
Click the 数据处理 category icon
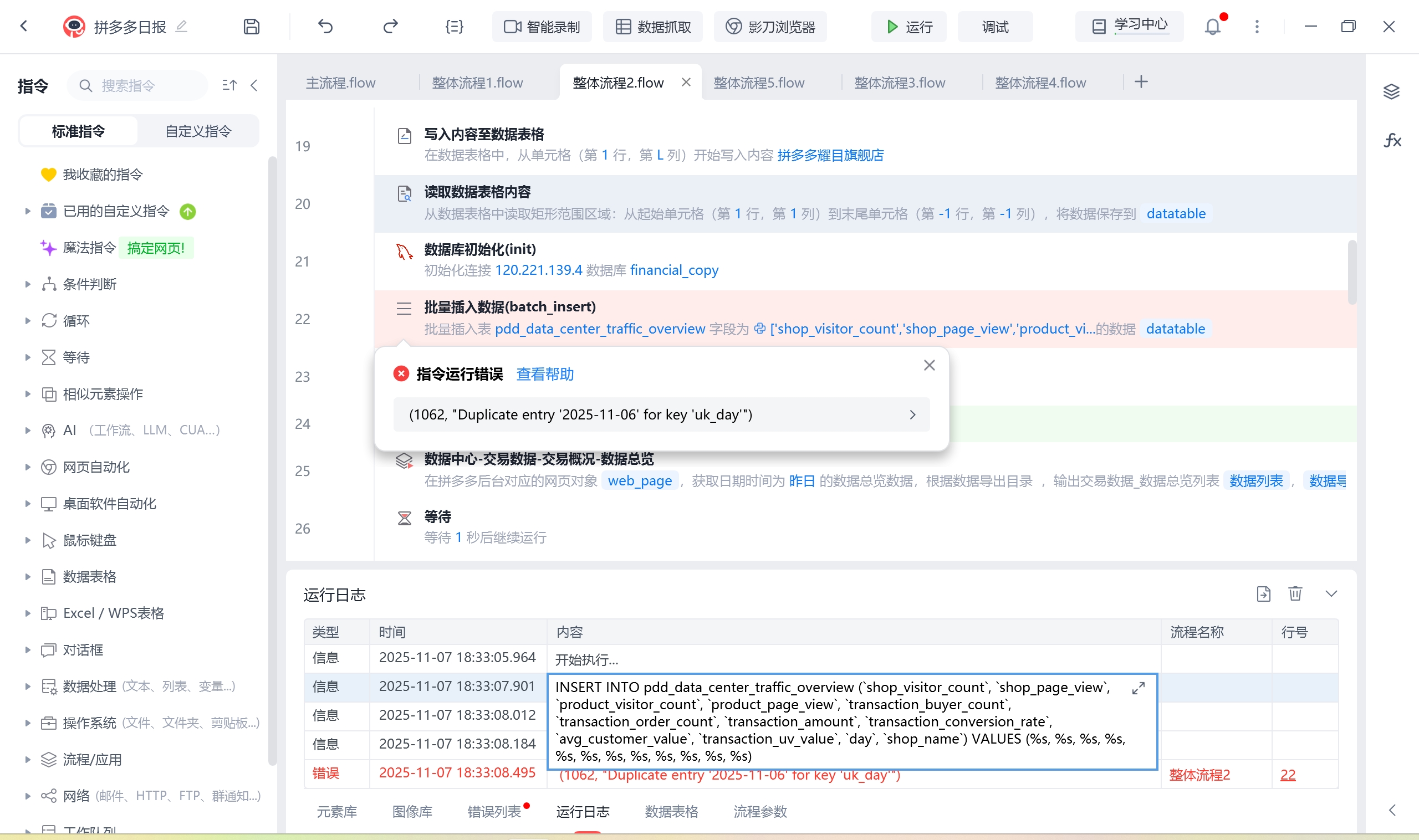pos(49,687)
